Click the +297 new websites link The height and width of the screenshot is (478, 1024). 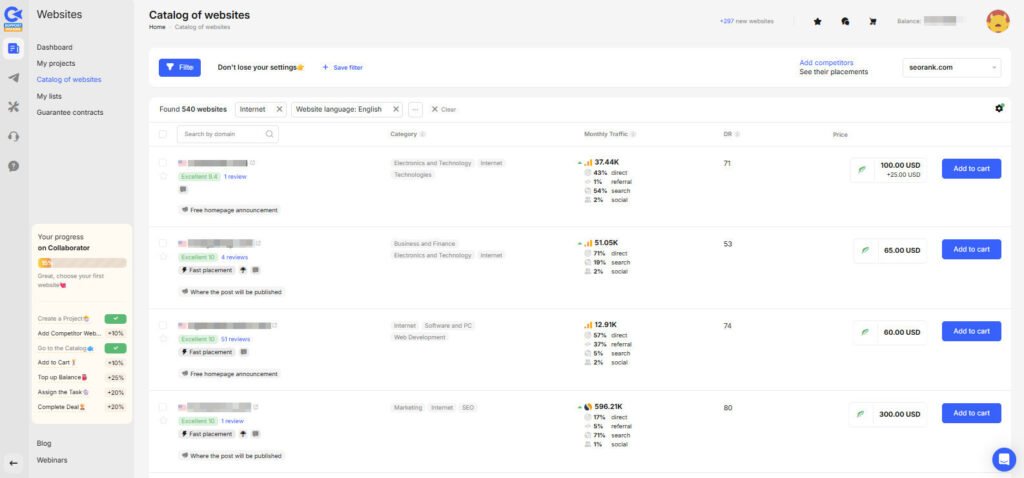coord(746,22)
